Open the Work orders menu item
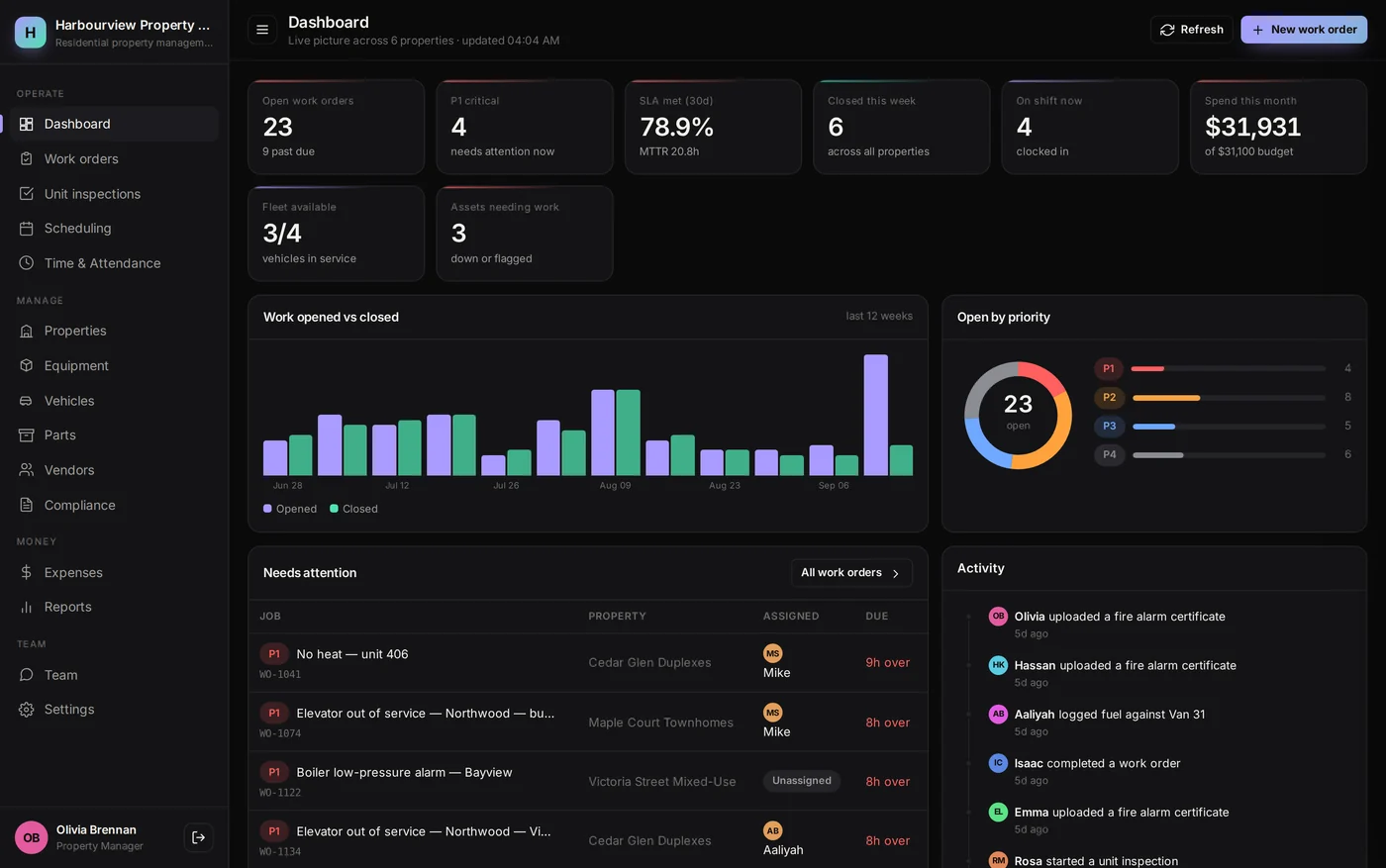 [x=115, y=158]
